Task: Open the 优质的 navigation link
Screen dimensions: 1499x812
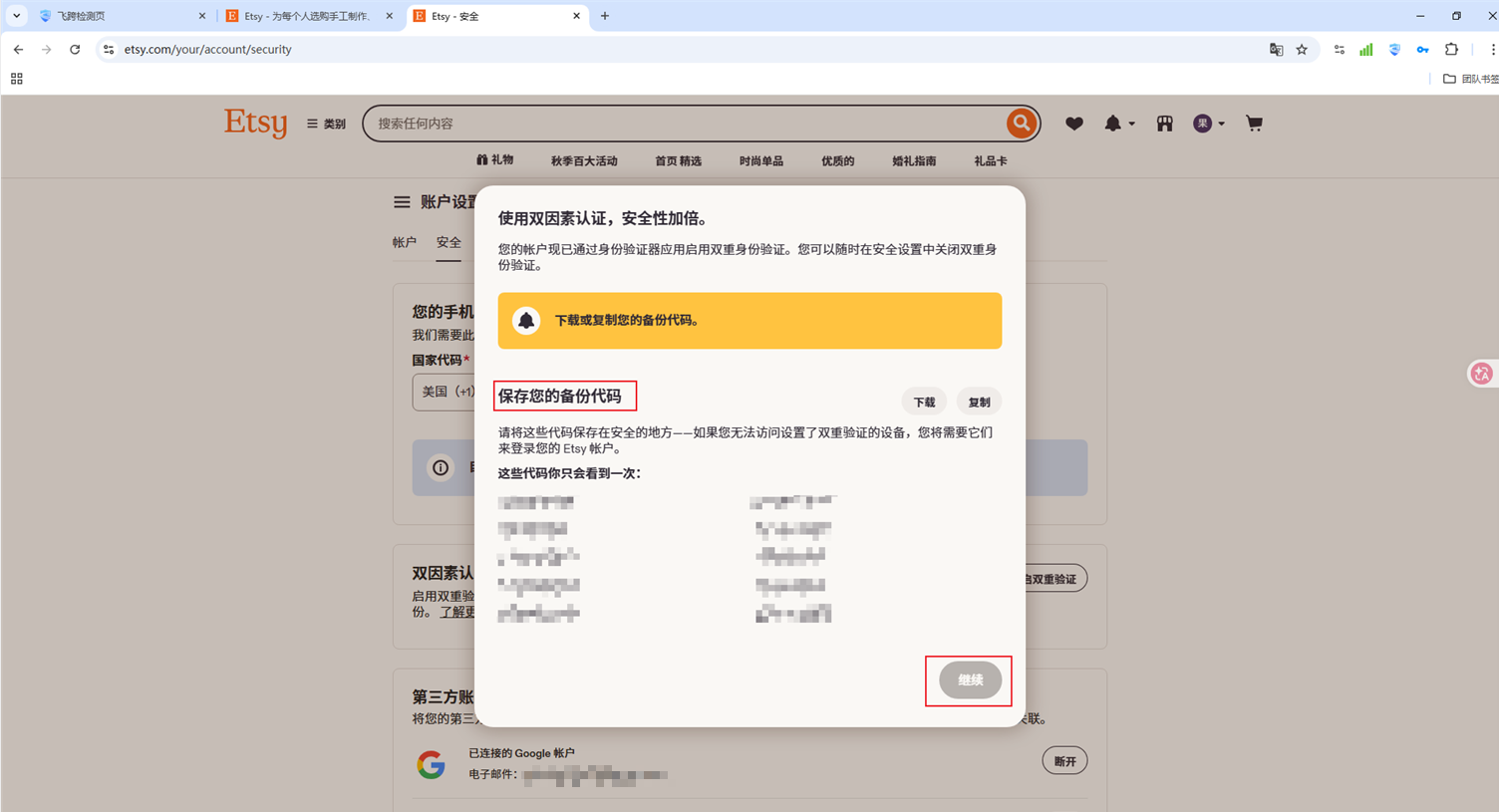Action: (838, 161)
